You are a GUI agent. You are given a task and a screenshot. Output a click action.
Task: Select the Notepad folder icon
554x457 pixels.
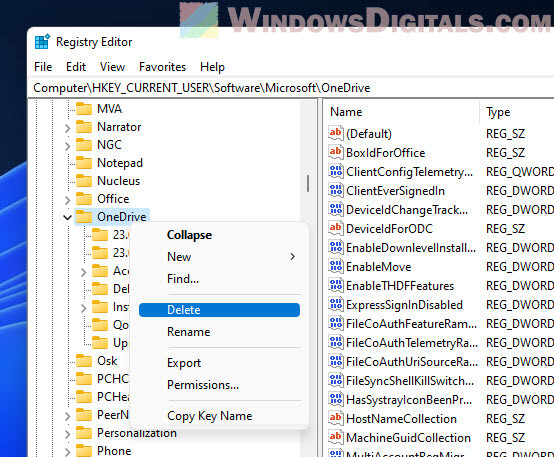click(84, 163)
